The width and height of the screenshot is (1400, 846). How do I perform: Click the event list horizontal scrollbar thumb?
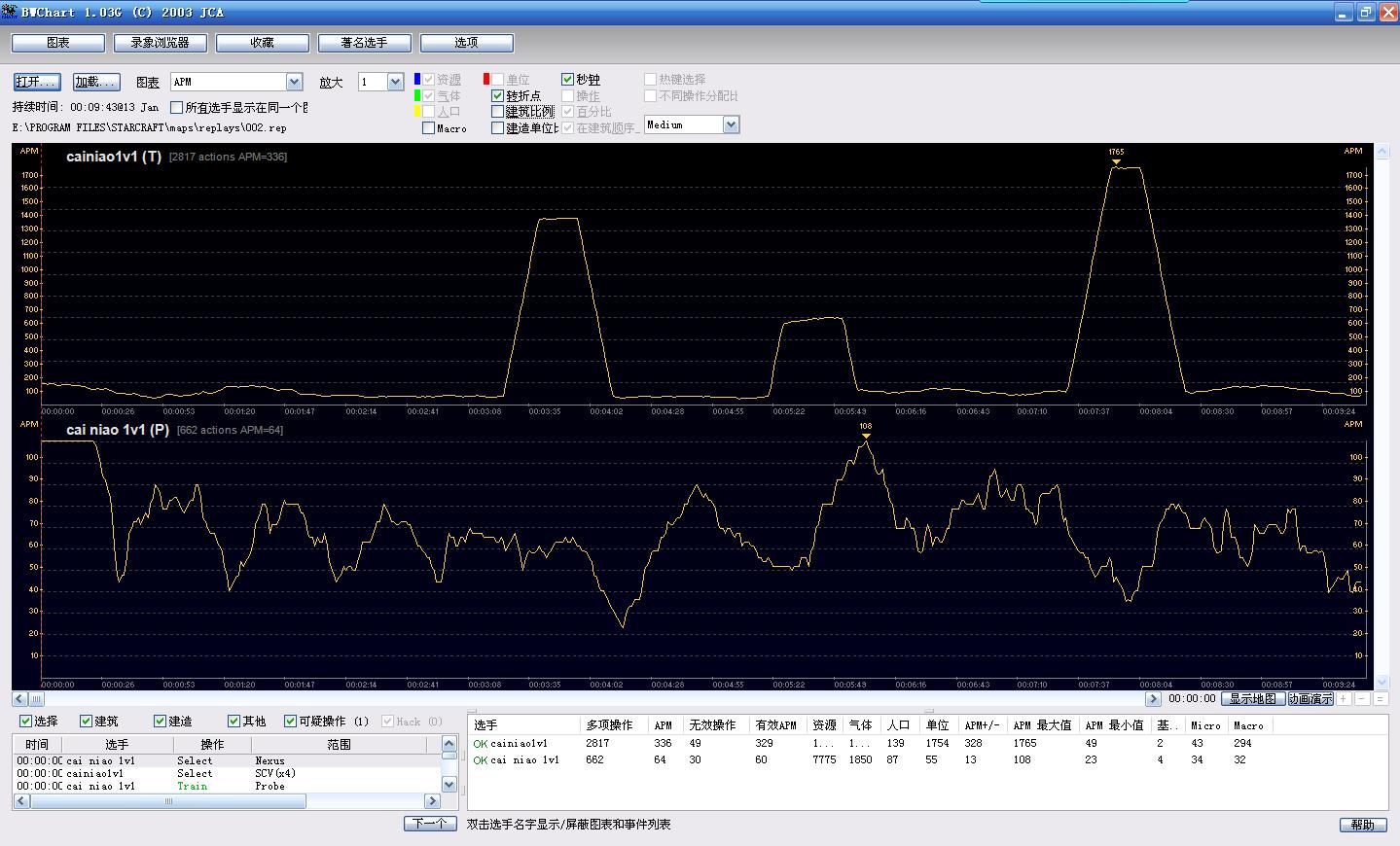[168, 802]
